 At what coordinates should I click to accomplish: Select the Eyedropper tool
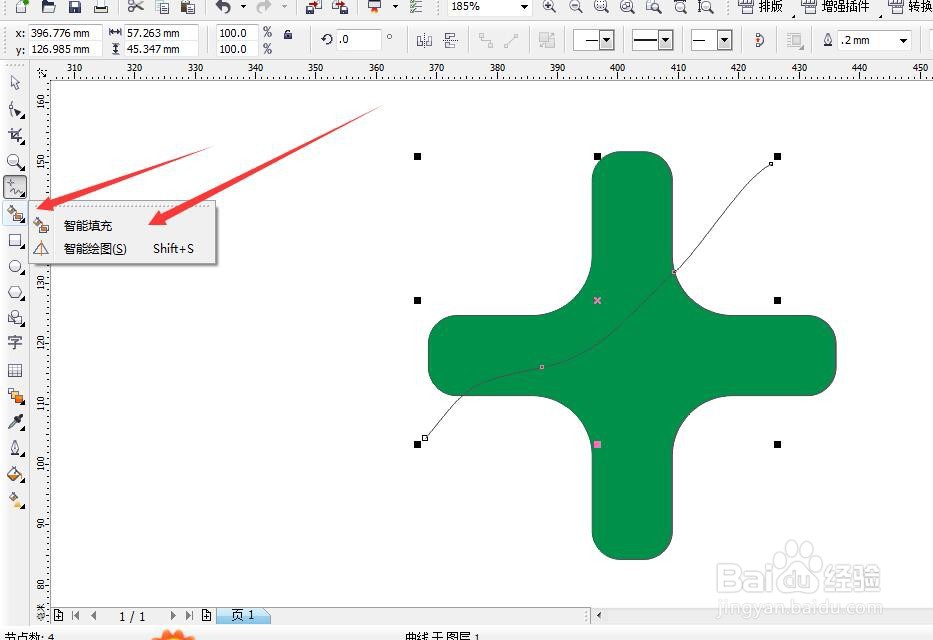coord(15,422)
